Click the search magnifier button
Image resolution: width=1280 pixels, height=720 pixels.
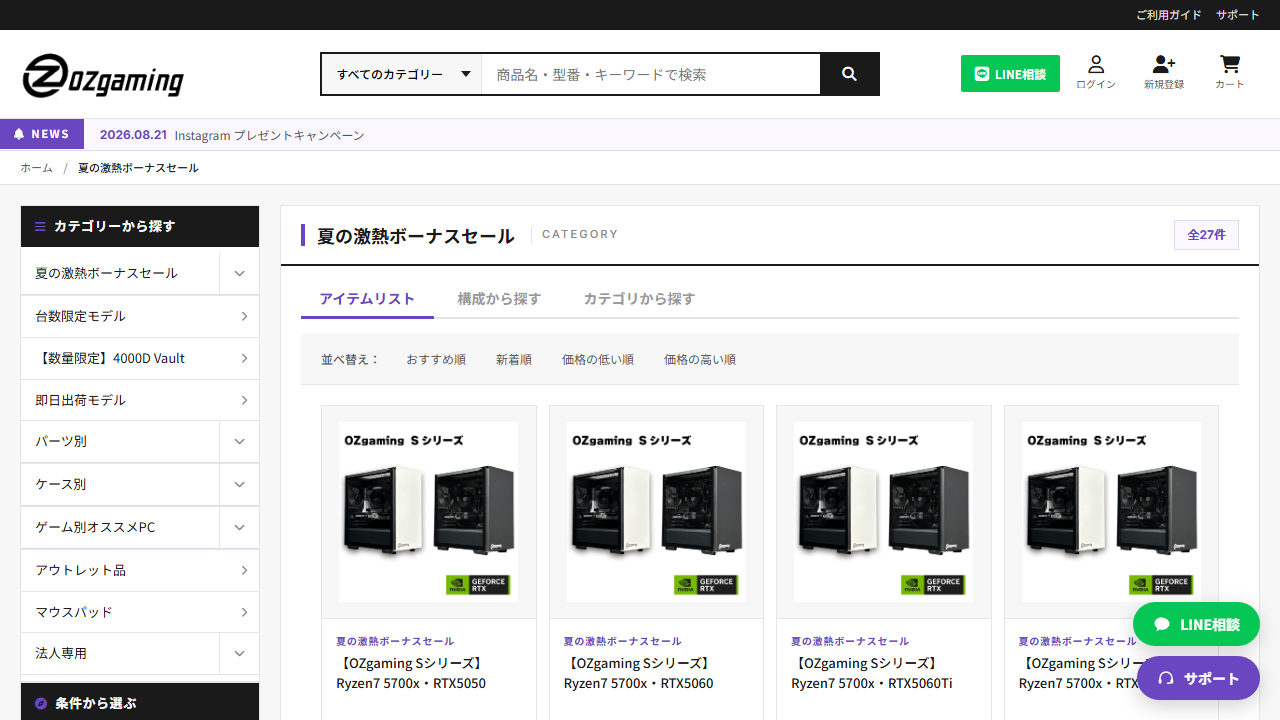point(849,74)
